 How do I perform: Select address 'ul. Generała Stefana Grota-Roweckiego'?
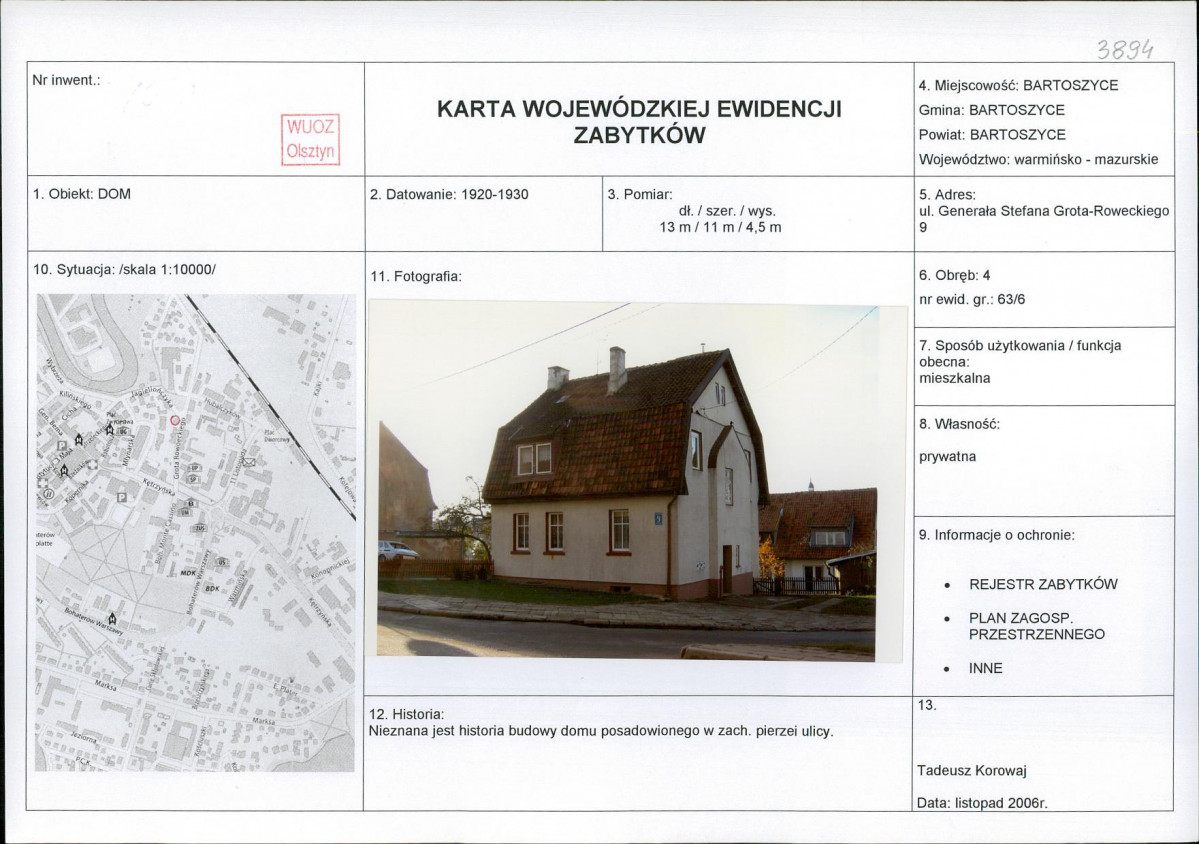point(1045,211)
